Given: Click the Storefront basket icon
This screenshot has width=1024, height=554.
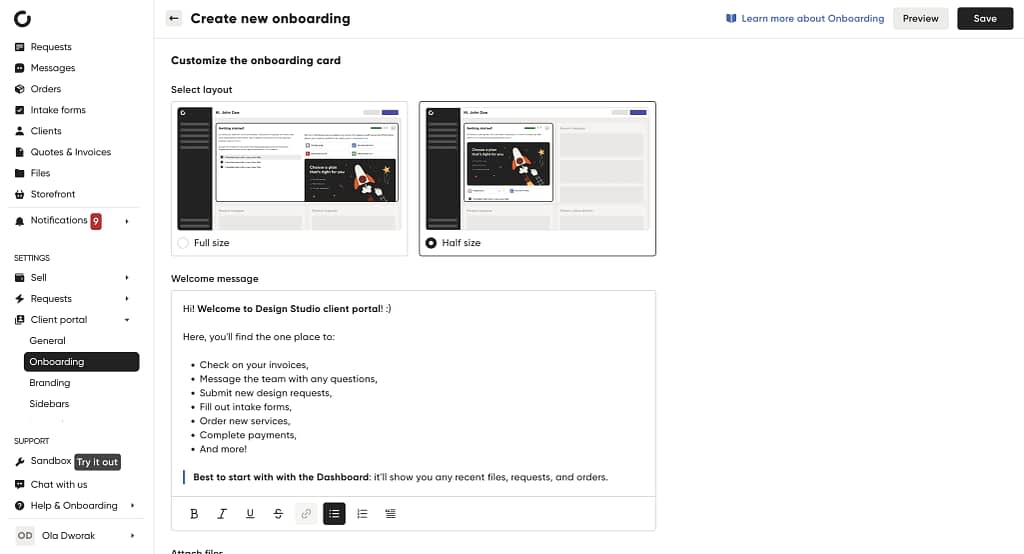Looking at the screenshot, I should 20,194.
